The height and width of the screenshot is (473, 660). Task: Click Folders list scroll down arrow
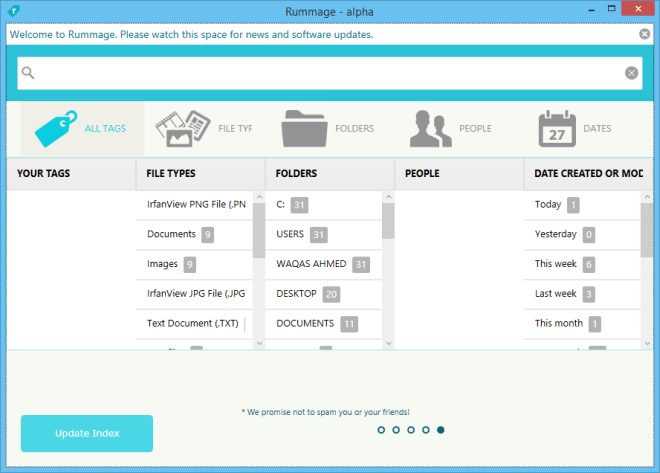tap(389, 343)
